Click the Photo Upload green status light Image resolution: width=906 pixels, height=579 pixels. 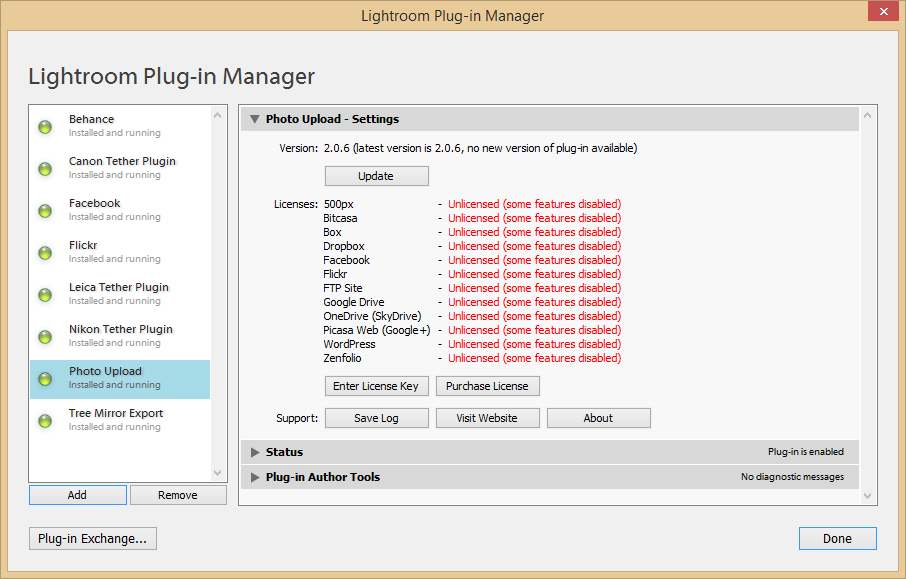(45, 379)
